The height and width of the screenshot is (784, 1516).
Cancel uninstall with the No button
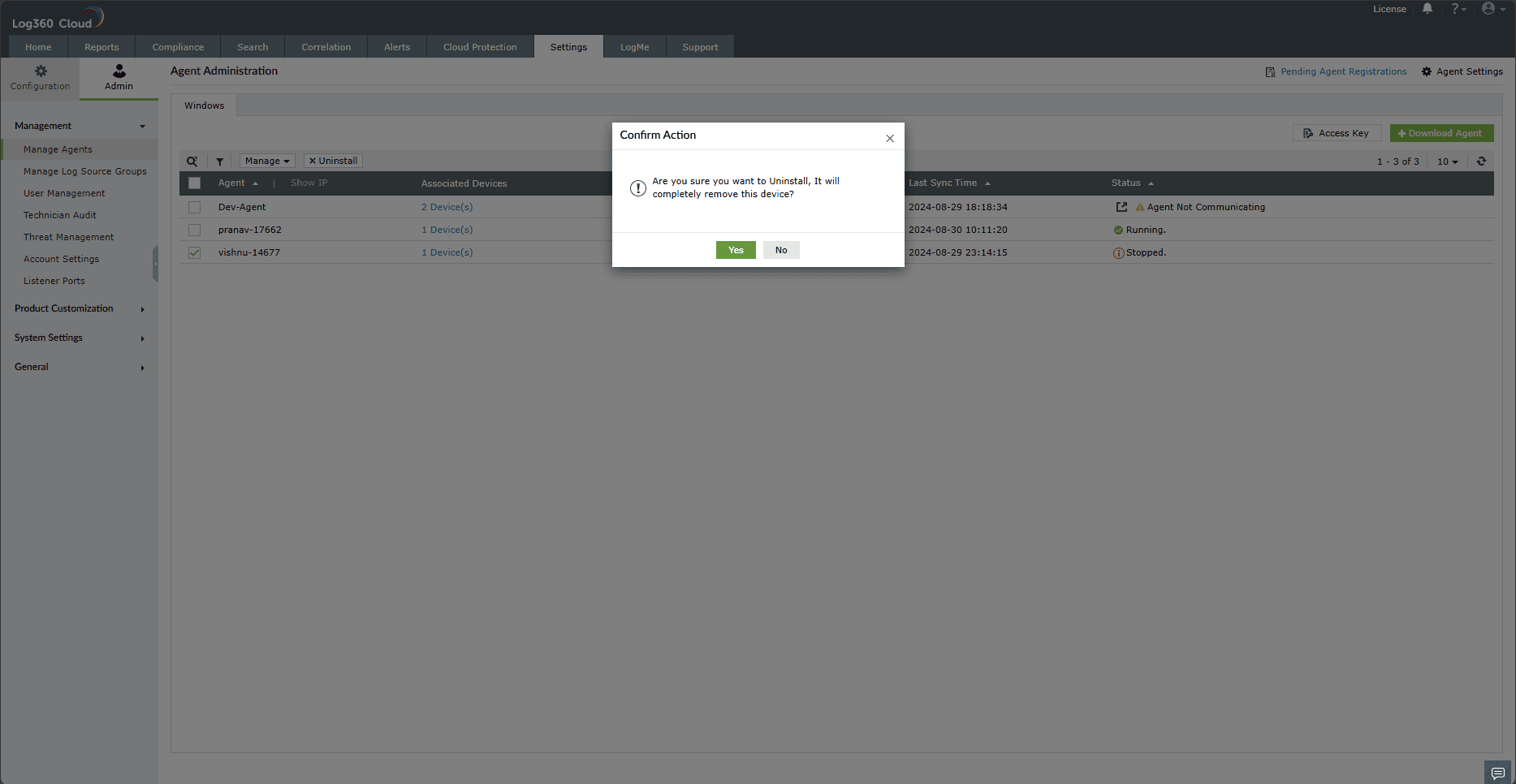pos(781,250)
